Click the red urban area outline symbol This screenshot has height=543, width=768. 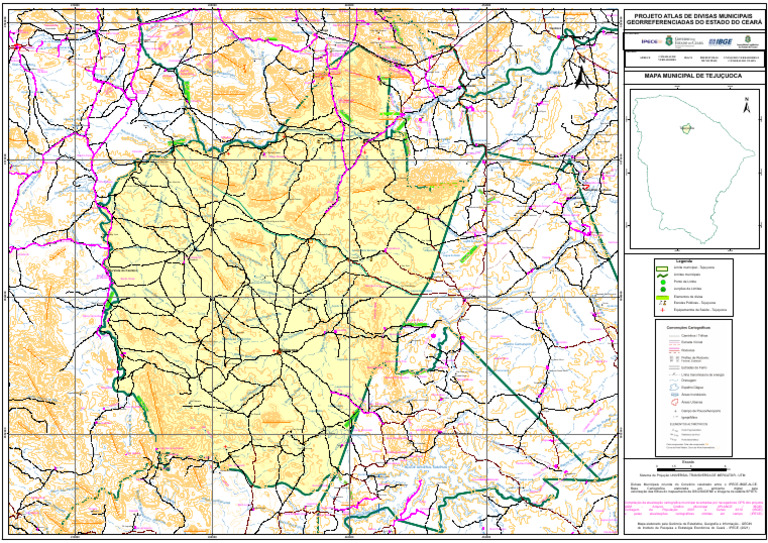coord(674,402)
